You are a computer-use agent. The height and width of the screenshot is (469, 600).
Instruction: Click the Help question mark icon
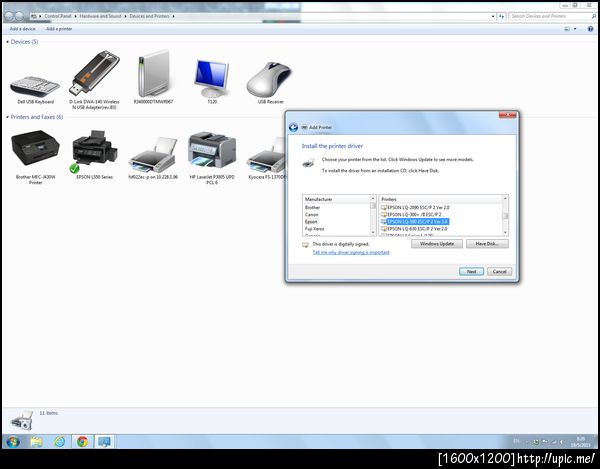coord(590,29)
